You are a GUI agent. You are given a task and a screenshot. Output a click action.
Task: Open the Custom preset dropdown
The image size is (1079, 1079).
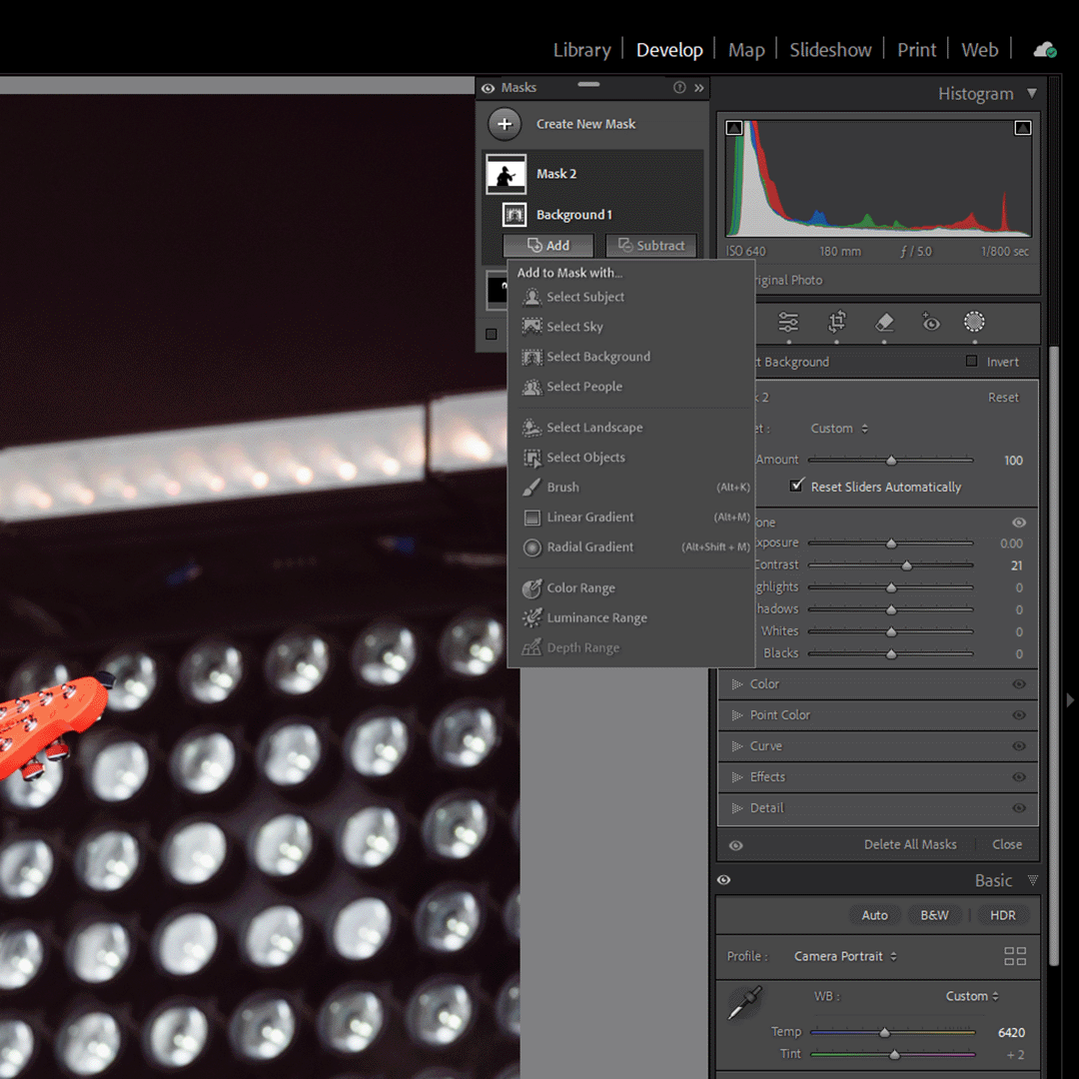click(x=839, y=428)
